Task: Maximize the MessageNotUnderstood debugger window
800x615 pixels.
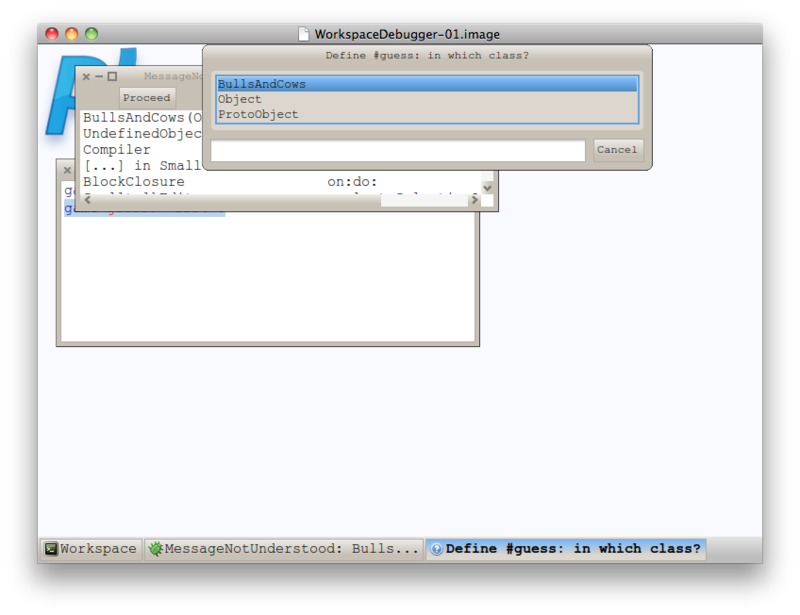Action: tap(112, 77)
